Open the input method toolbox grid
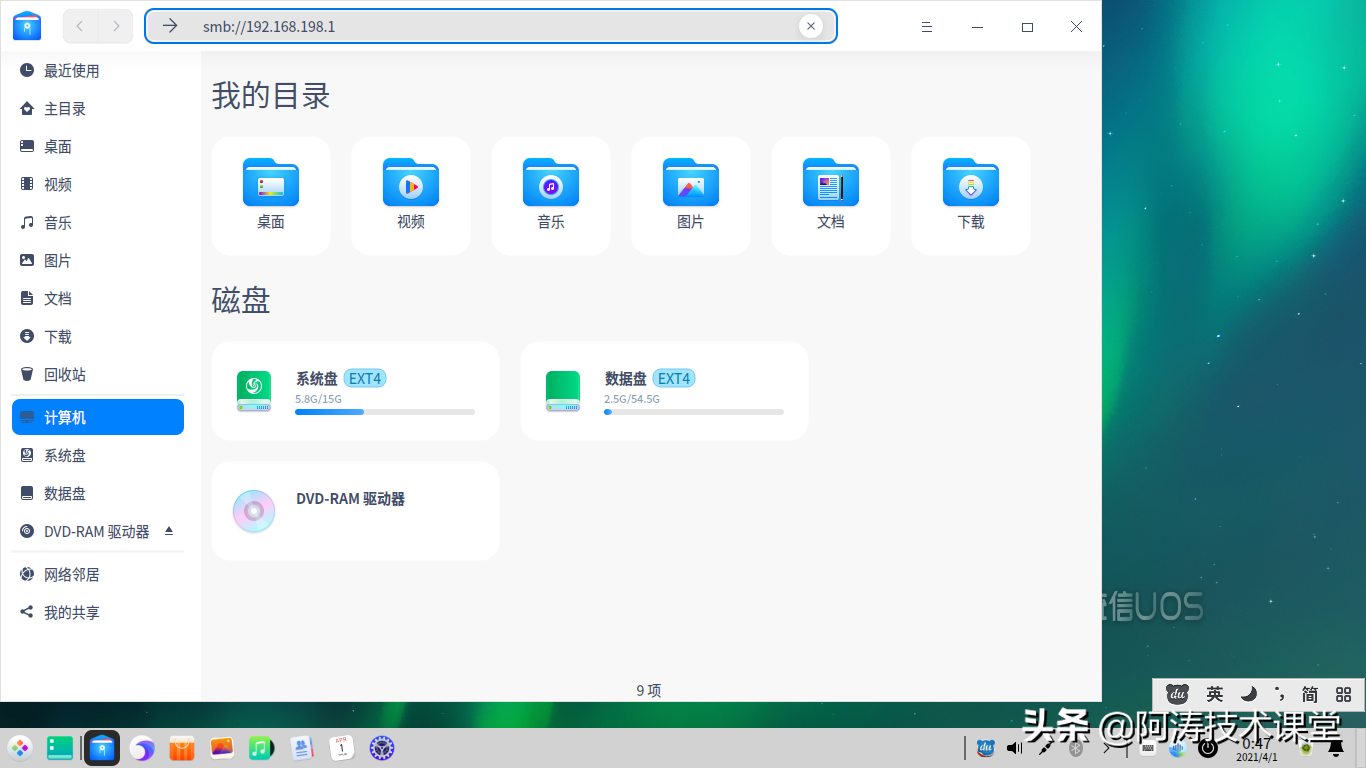1366x768 pixels. click(x=1343, y=694)
